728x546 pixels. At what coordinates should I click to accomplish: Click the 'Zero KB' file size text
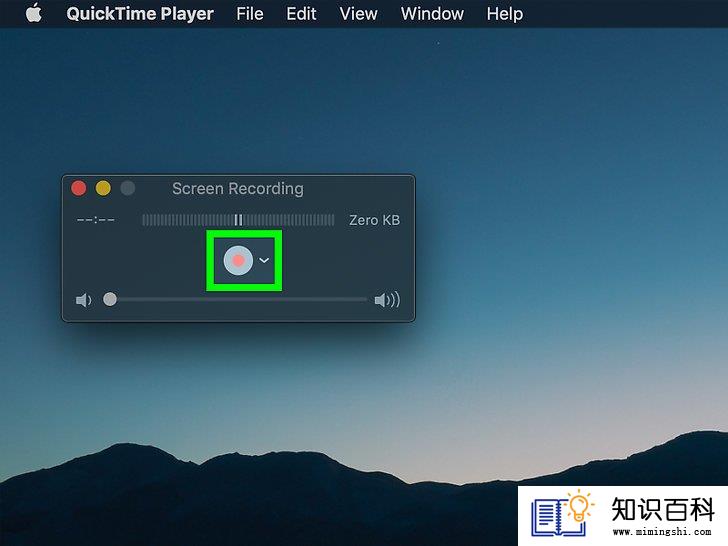pyautogui.click(x=374, y=220)
